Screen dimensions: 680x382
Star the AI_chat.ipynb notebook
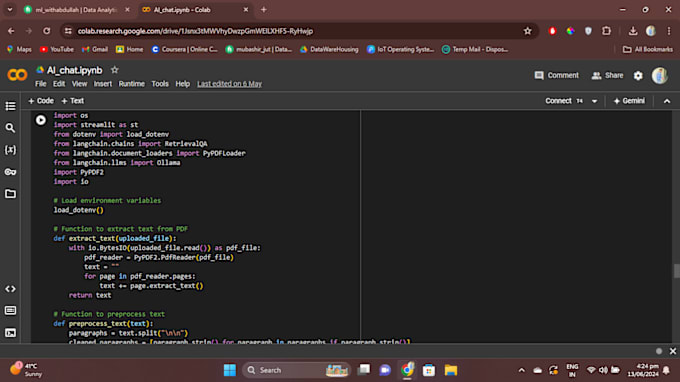[x=114, y=70]
